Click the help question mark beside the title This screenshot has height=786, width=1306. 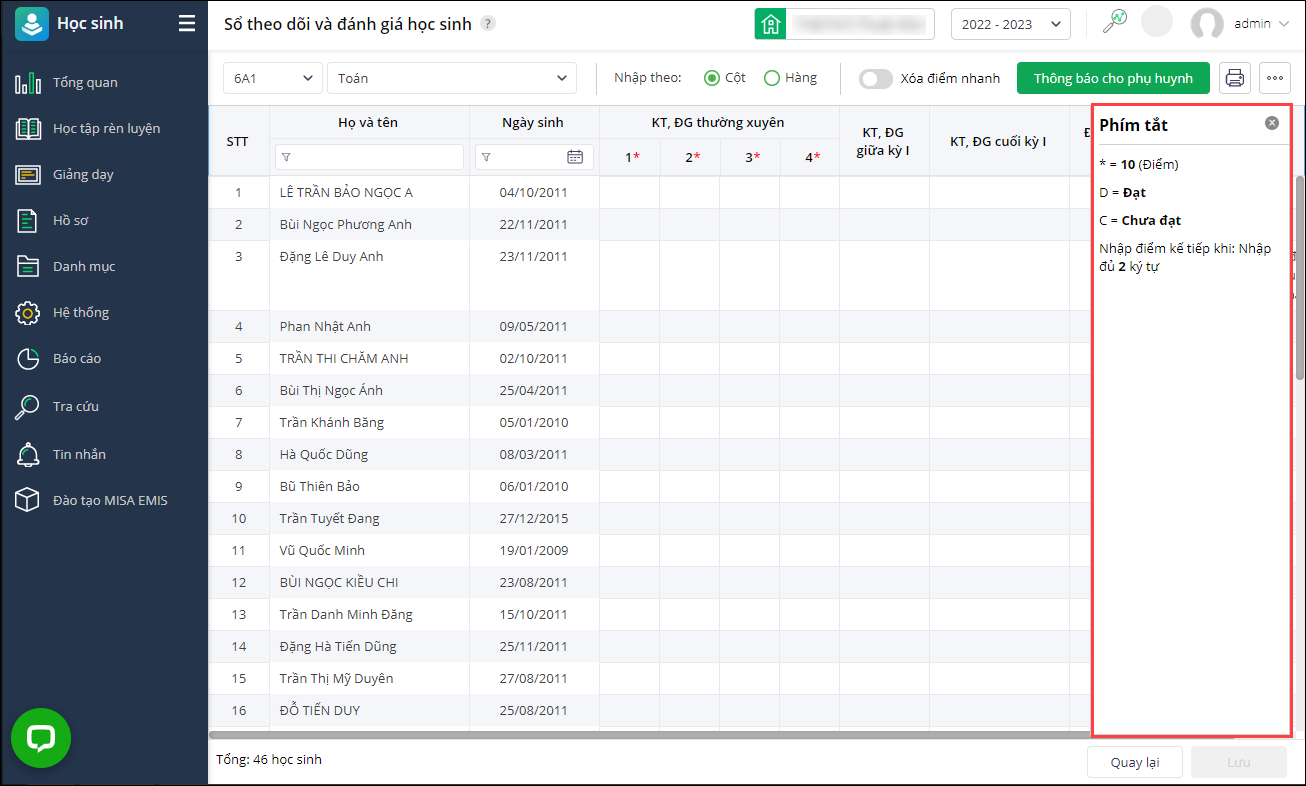[x=487, y=24]
